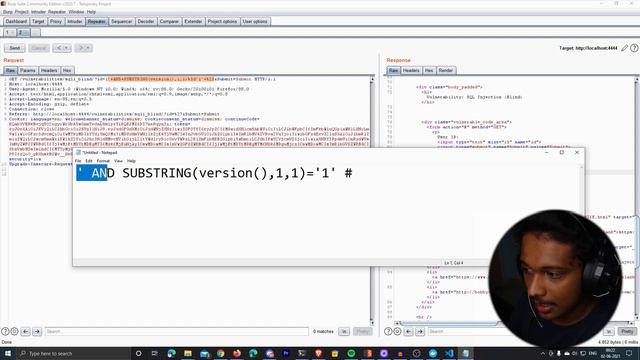Open the Target tab
The height and width of the screenshot is (360, 640).
(x=38, y=22)
